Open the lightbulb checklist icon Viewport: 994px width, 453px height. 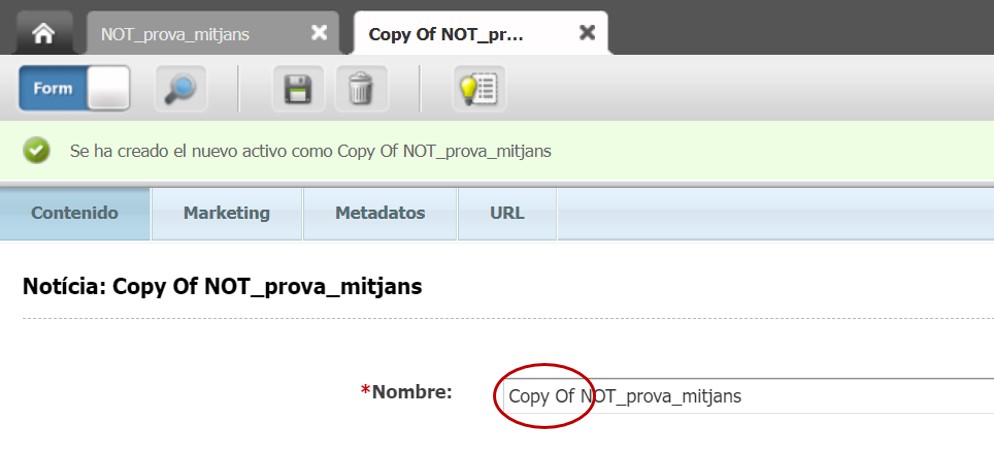(x=479, y=89)
